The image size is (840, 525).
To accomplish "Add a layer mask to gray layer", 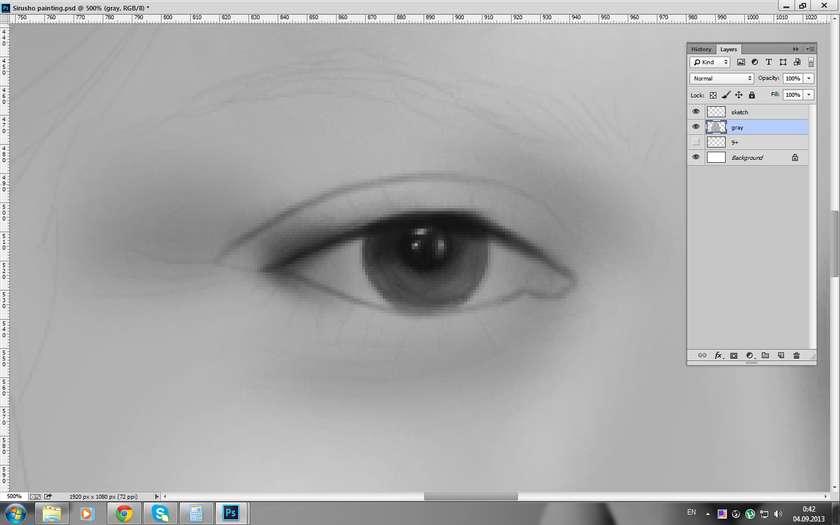I will tap(733, 355).
